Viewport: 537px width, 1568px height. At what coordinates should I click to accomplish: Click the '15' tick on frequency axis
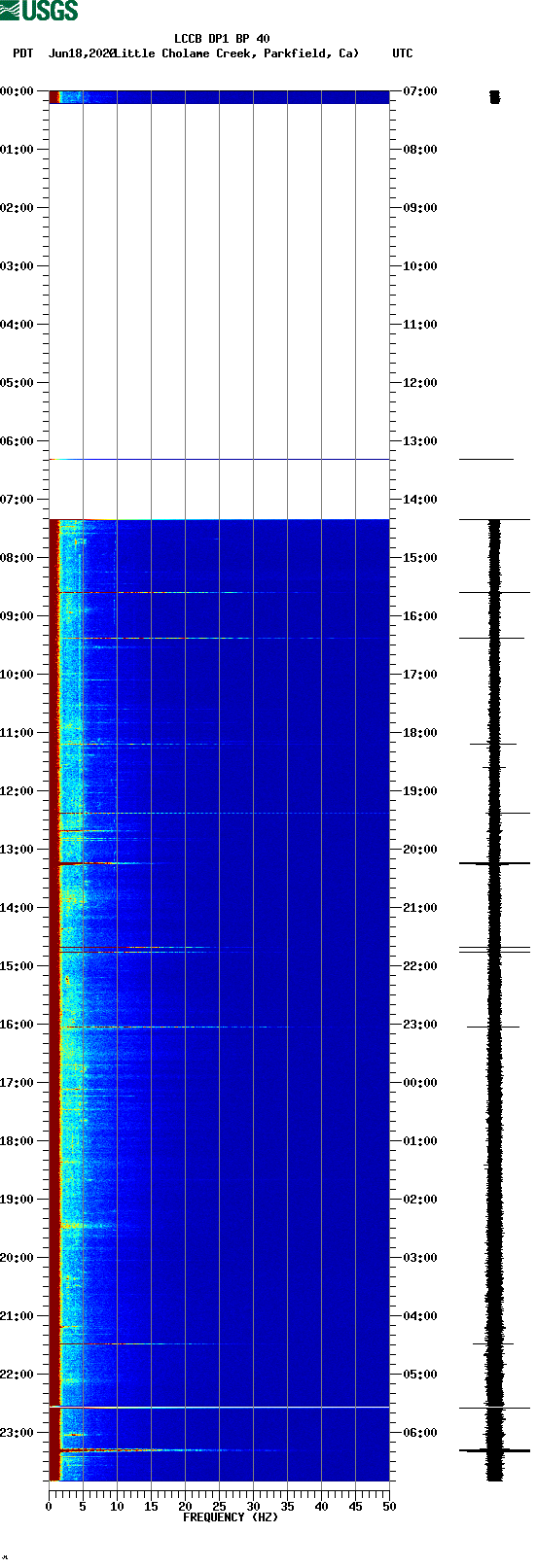(x=151, y=1507)
